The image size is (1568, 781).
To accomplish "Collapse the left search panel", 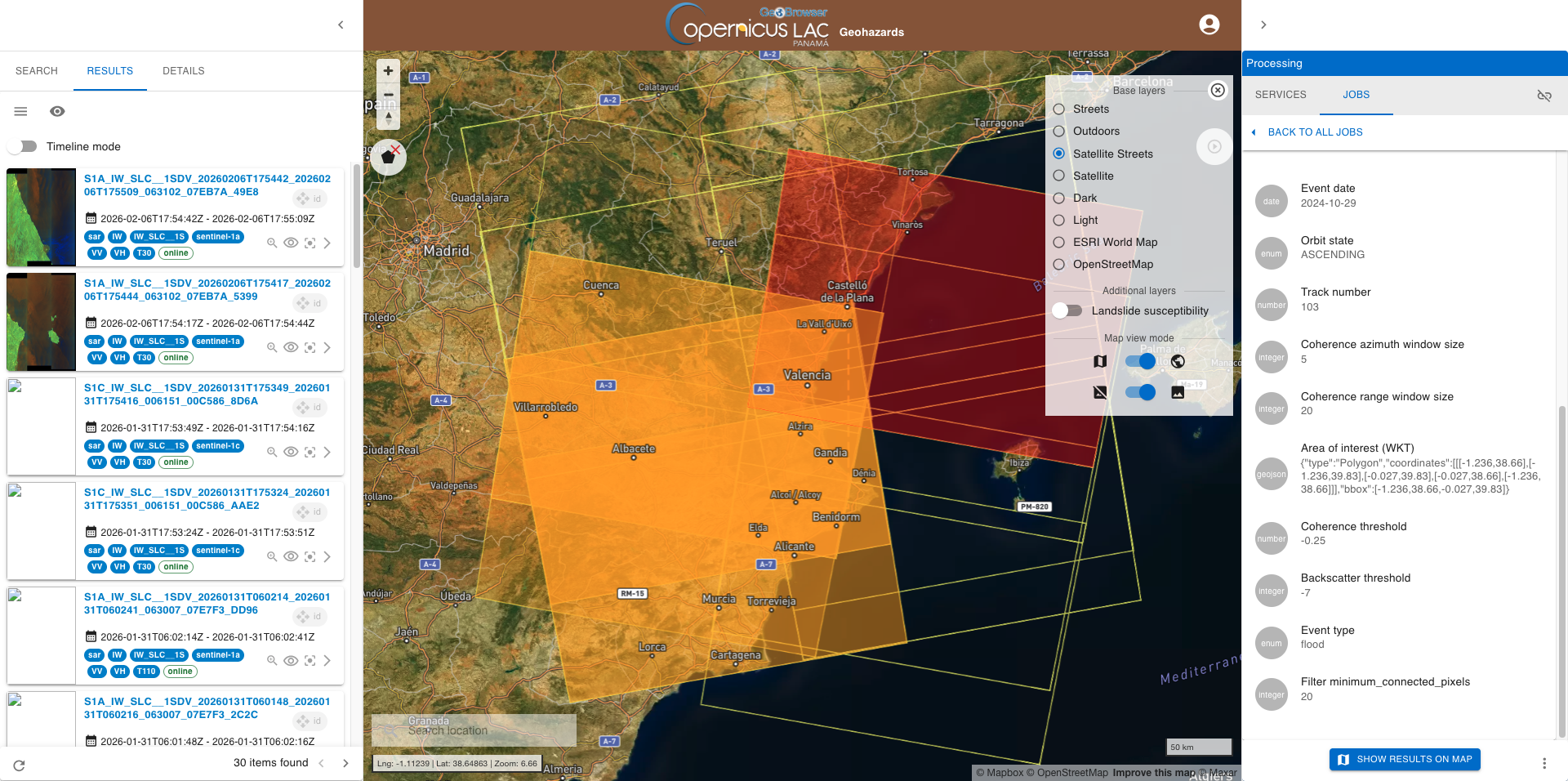I will click(341, 25).
